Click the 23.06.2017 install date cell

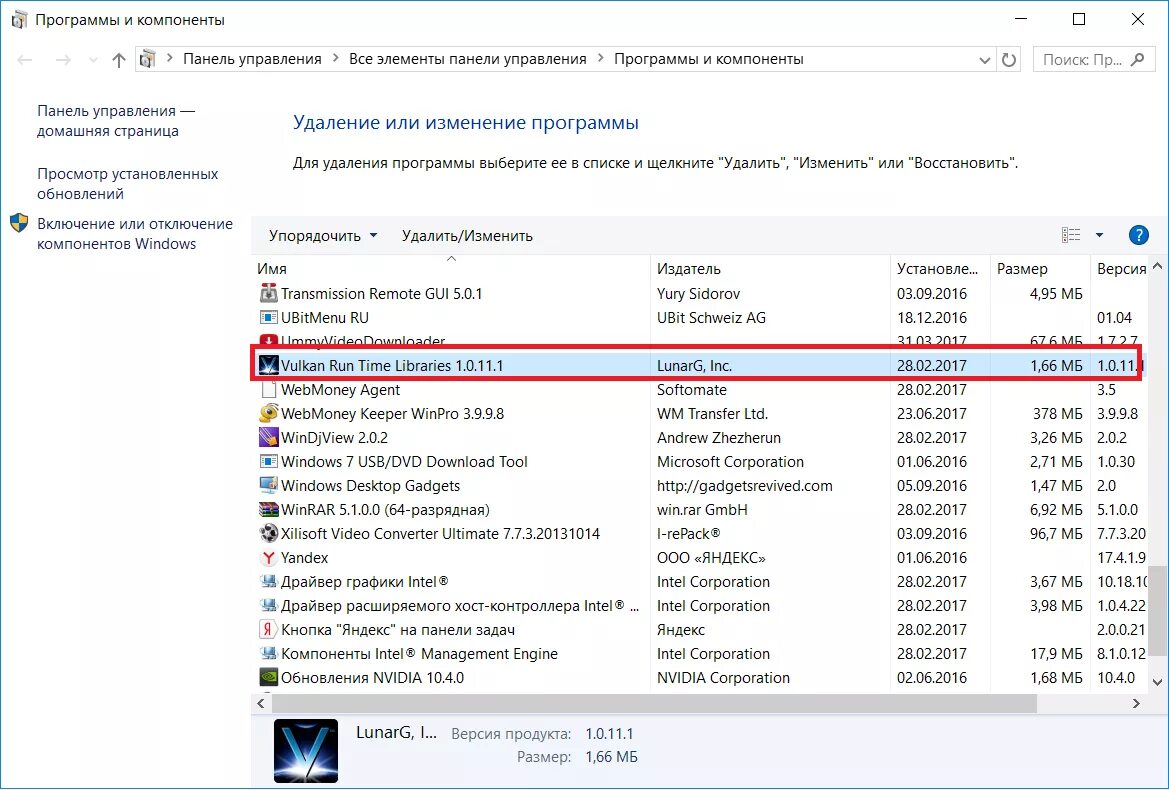(932, 414)
